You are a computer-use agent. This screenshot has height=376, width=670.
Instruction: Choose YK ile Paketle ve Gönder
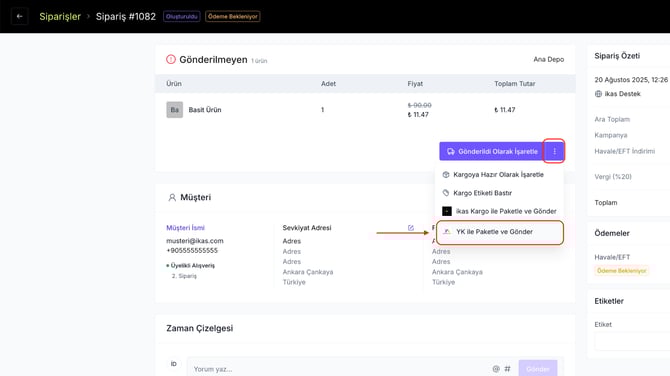[x=500, y=232]
